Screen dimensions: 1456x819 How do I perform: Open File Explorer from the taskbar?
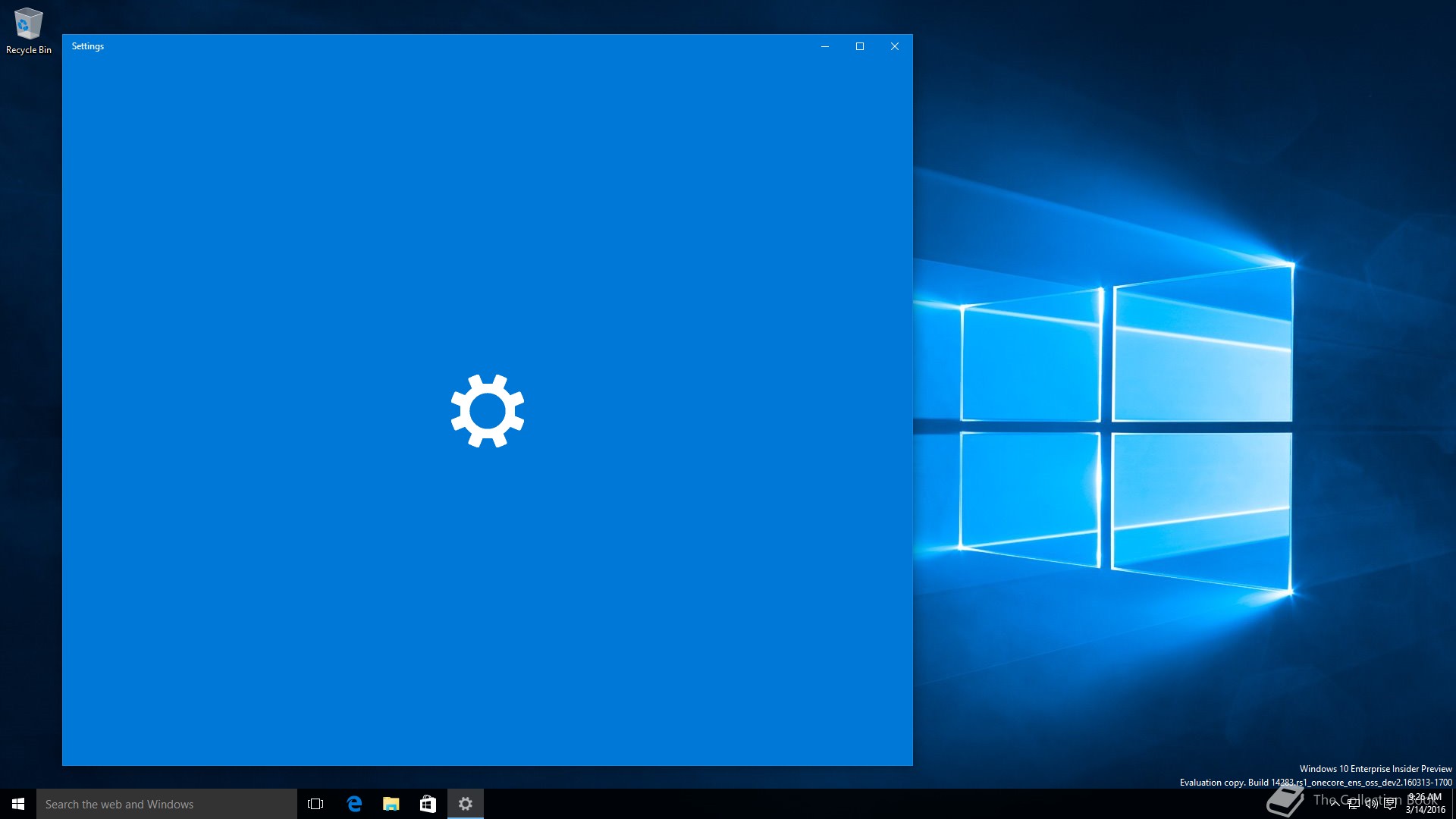point(391,804)
